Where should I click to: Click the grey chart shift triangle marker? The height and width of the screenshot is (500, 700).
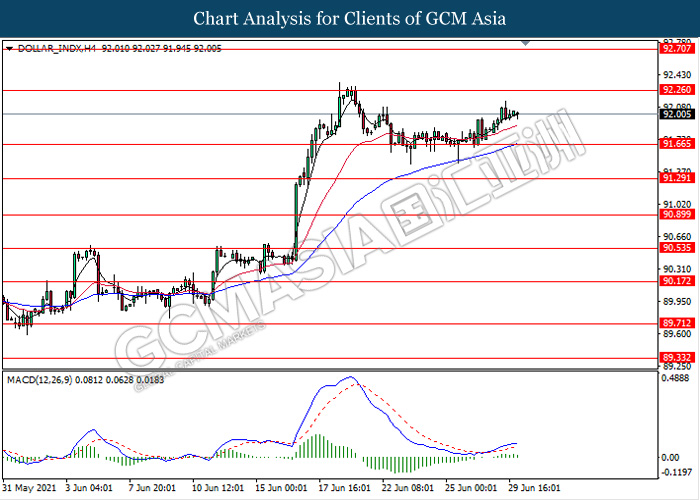pyautogui.click(x=525, y=43)
